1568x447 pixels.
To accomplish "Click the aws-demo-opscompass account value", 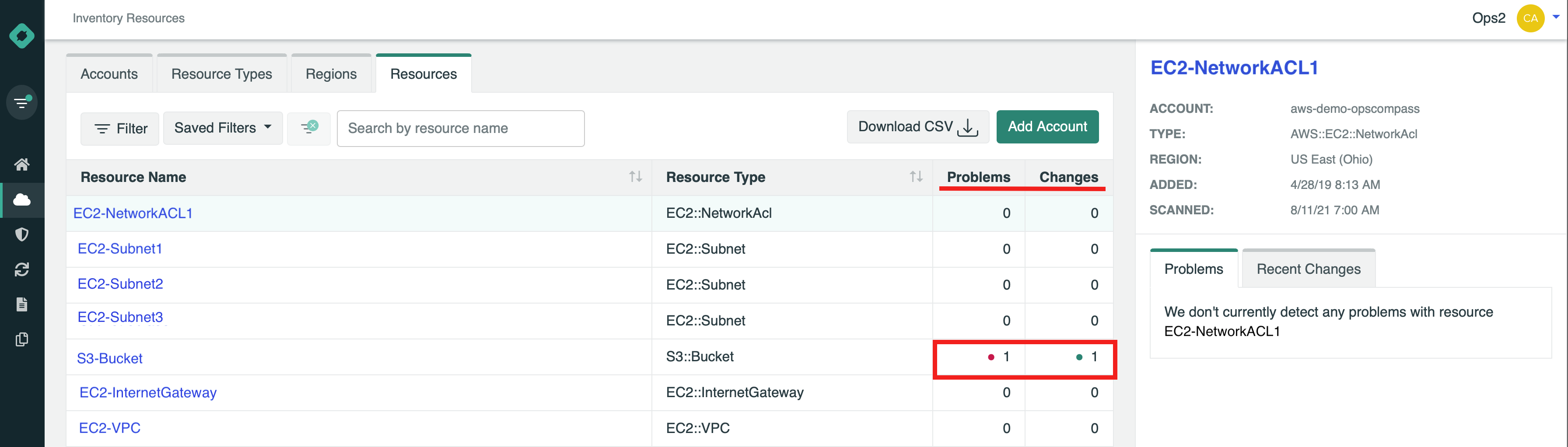I will (1355, 109).
